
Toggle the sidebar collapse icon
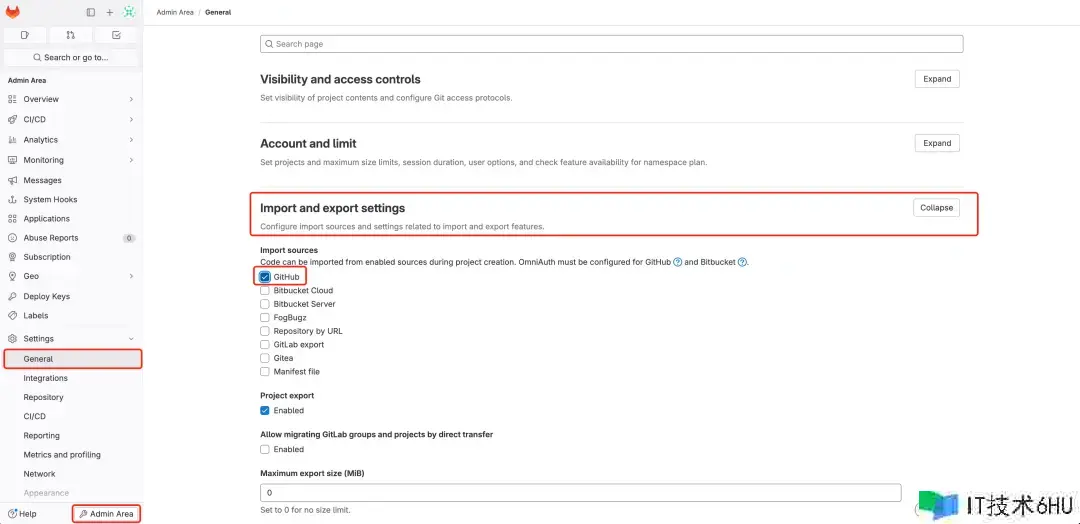click(x=91, y=12)
